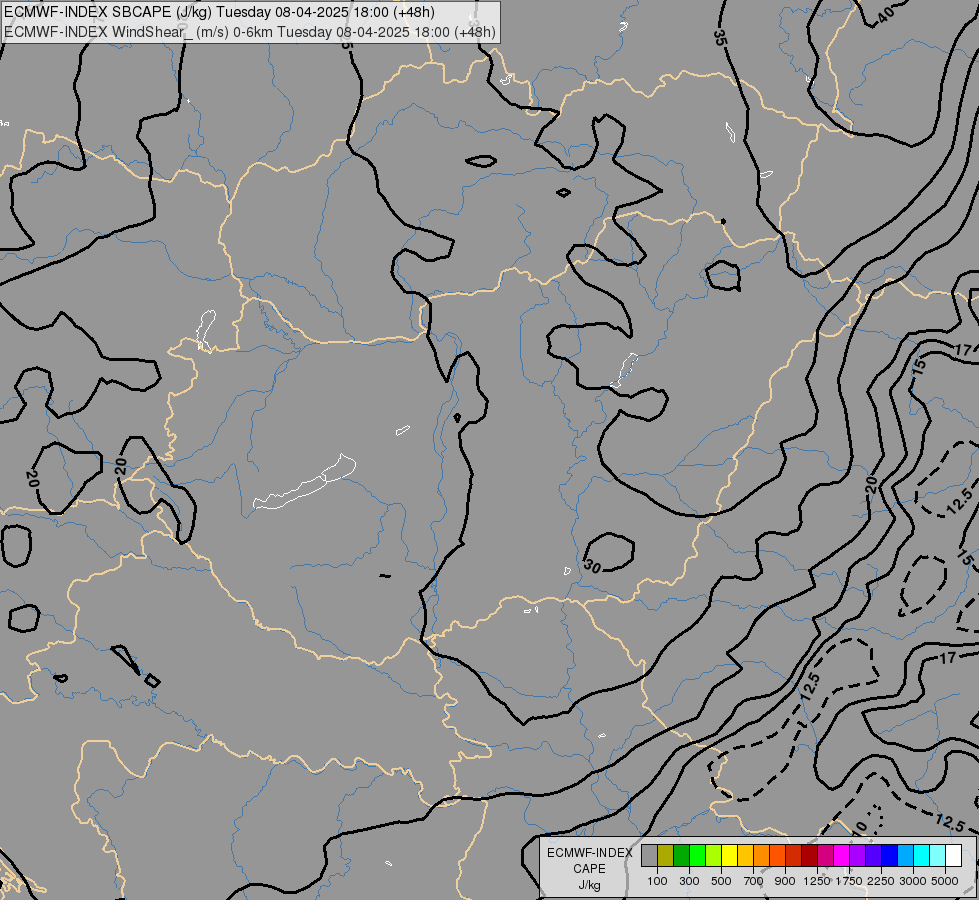
Task: Select the olive swatch in the CAPE legend
Action: (666, 856)
